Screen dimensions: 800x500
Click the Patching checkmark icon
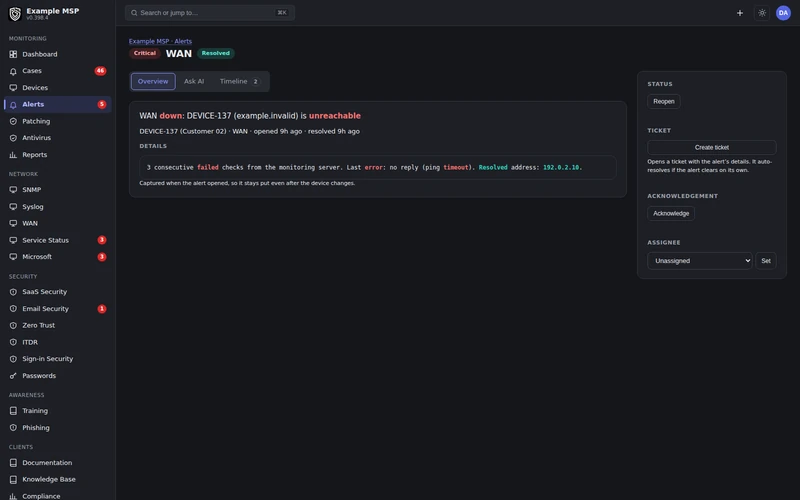[13, 121]
